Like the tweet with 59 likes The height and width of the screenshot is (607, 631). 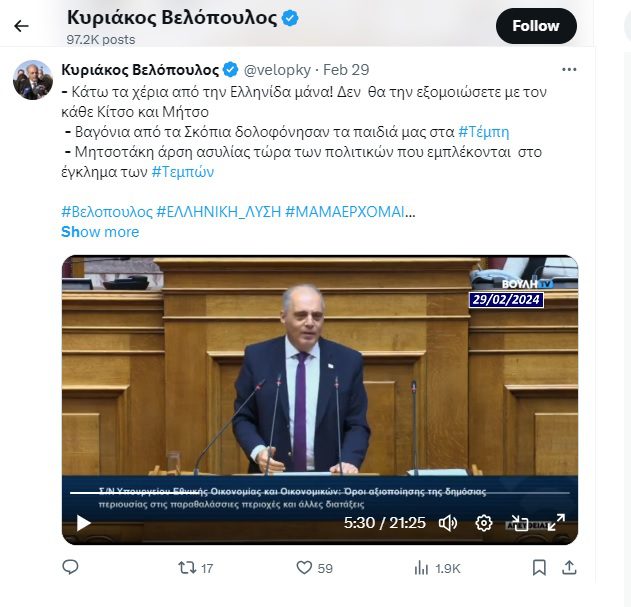pos(314,568)
